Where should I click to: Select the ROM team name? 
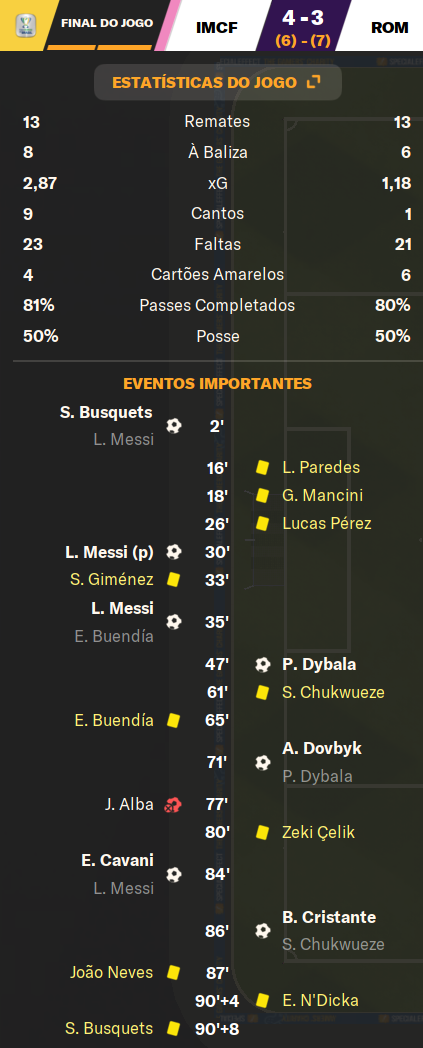point(390,27)
